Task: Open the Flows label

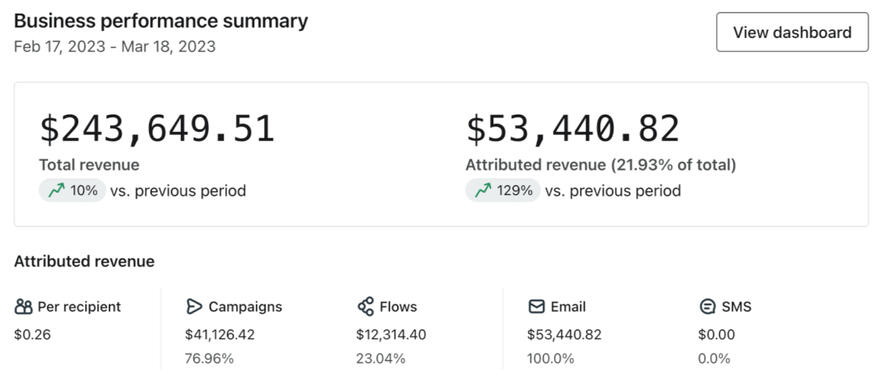Action: tap(398, 307)
